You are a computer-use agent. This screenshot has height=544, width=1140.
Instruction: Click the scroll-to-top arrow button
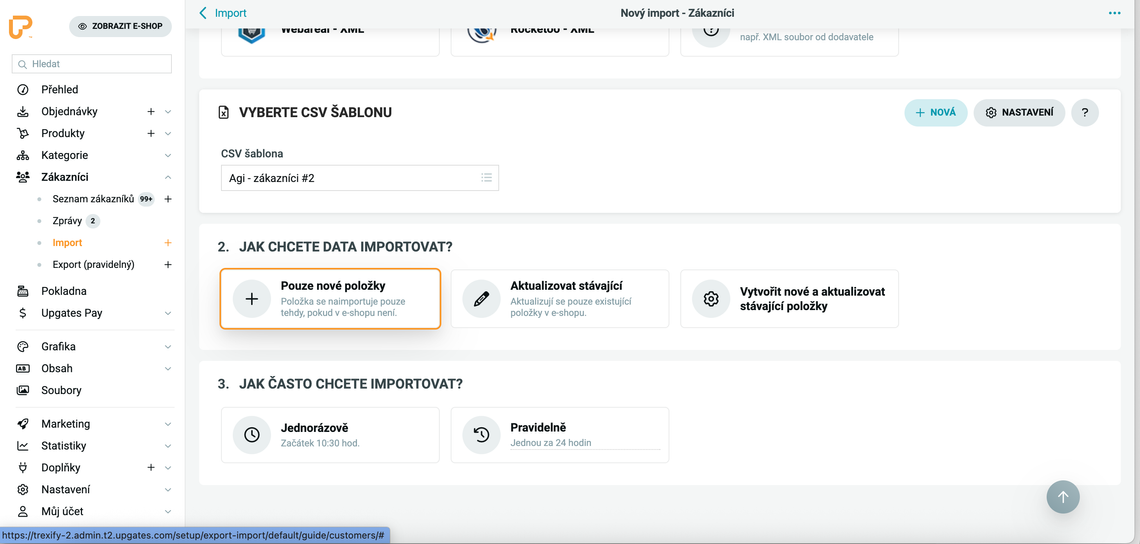point(1063,497)
